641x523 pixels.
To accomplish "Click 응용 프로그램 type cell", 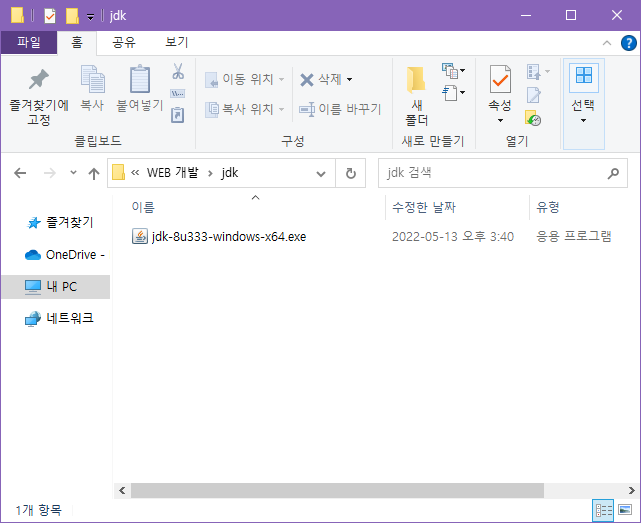I will pyautogui.click(x=574, y=236).
